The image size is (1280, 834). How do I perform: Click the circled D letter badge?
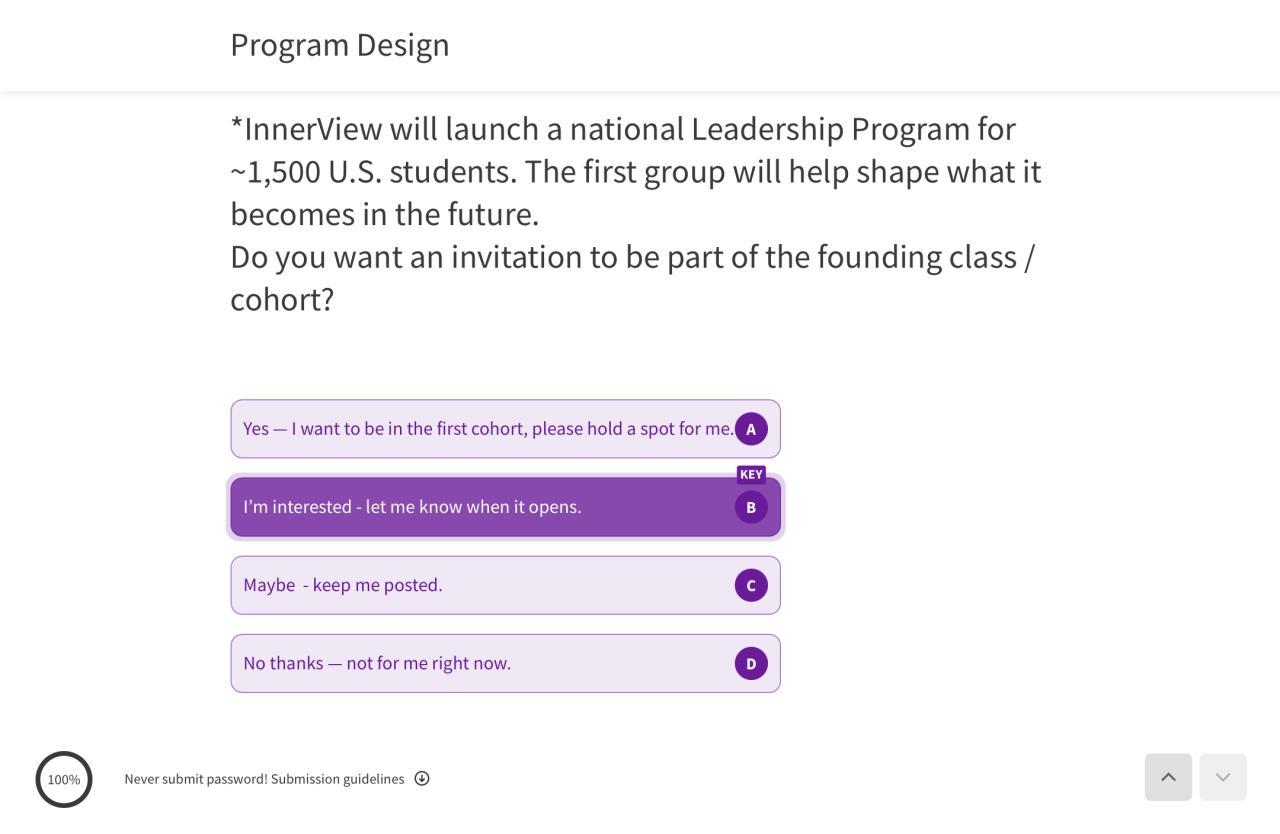coord(751,663)
